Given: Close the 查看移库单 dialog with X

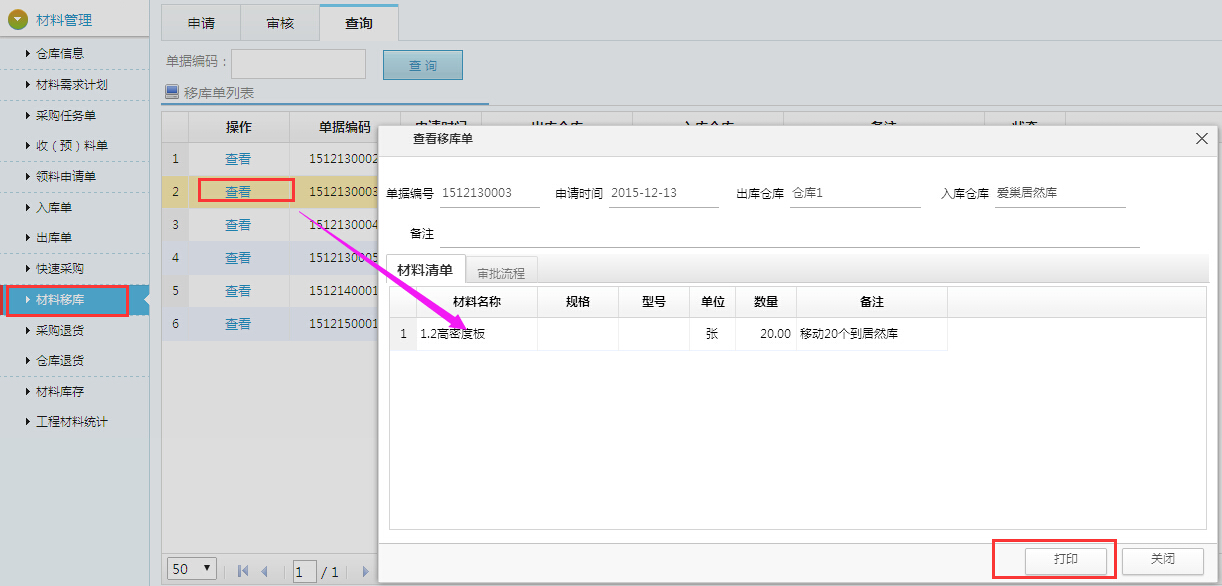Looking at the screenshot, I should [1202, 139].
